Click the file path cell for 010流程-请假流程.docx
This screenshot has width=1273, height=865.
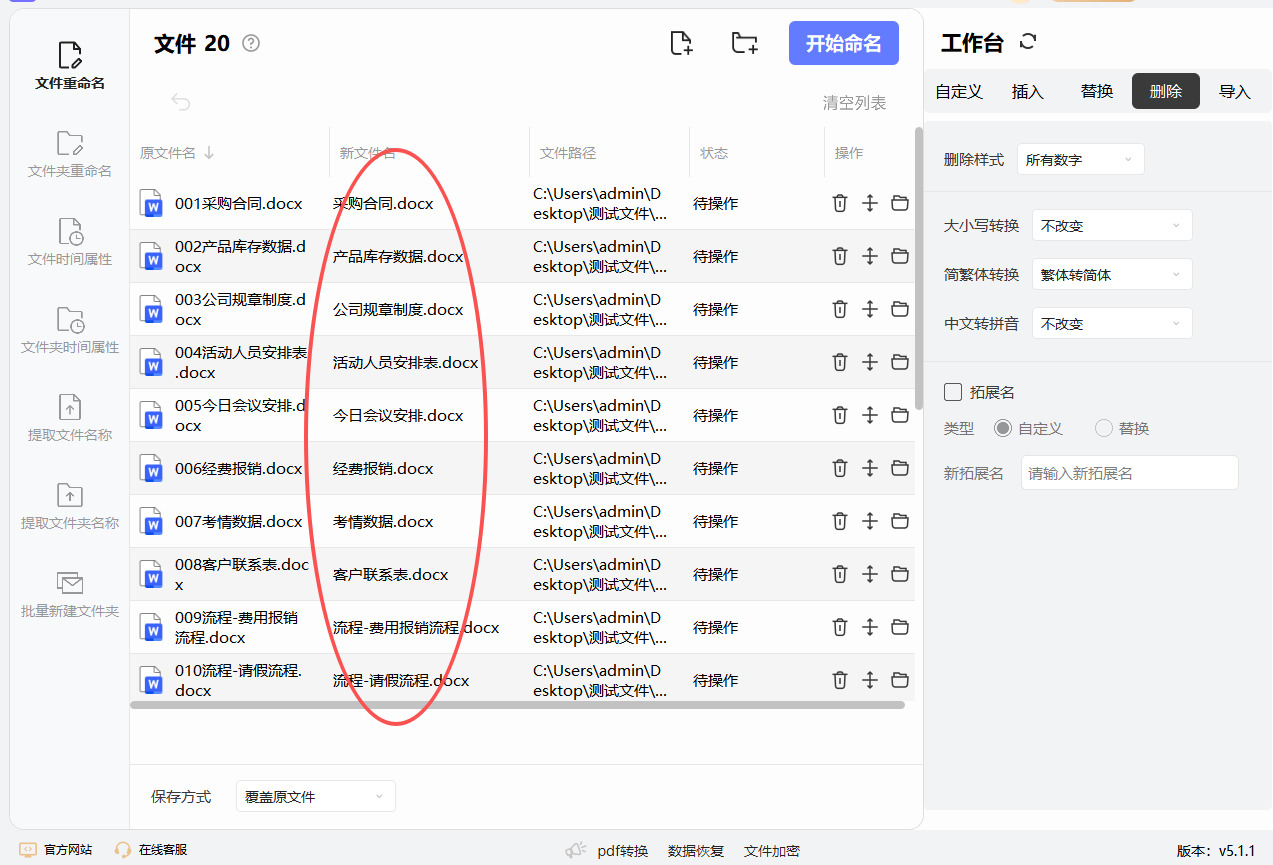(600, 680)
